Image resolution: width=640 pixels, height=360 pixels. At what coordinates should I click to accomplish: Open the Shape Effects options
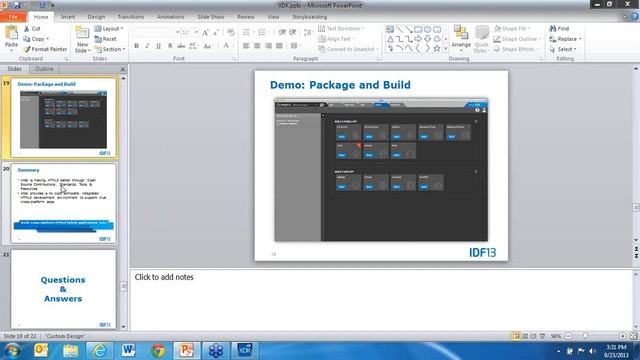coord(516,49)
